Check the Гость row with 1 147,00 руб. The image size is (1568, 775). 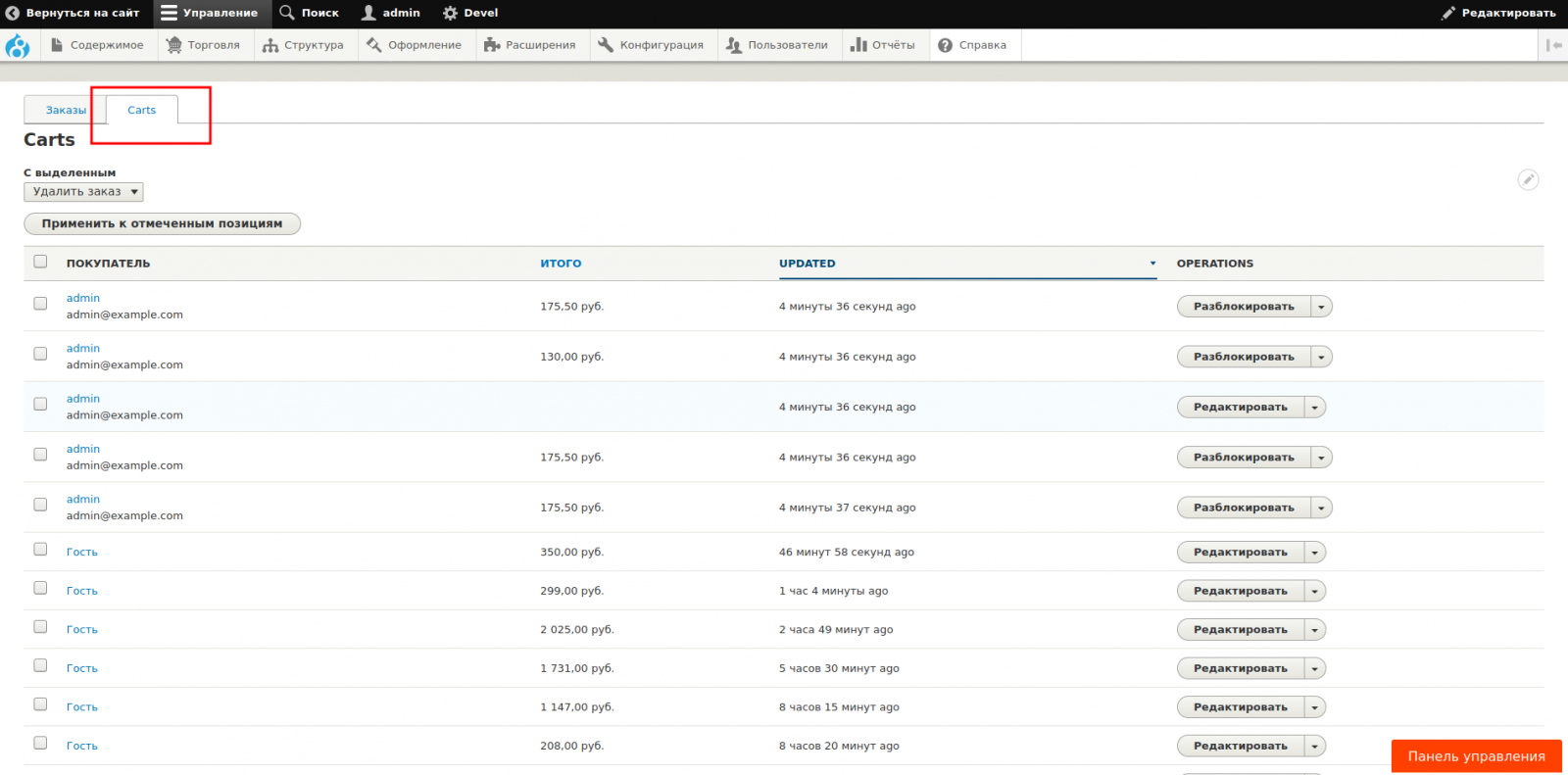click(x=40, y=704)
